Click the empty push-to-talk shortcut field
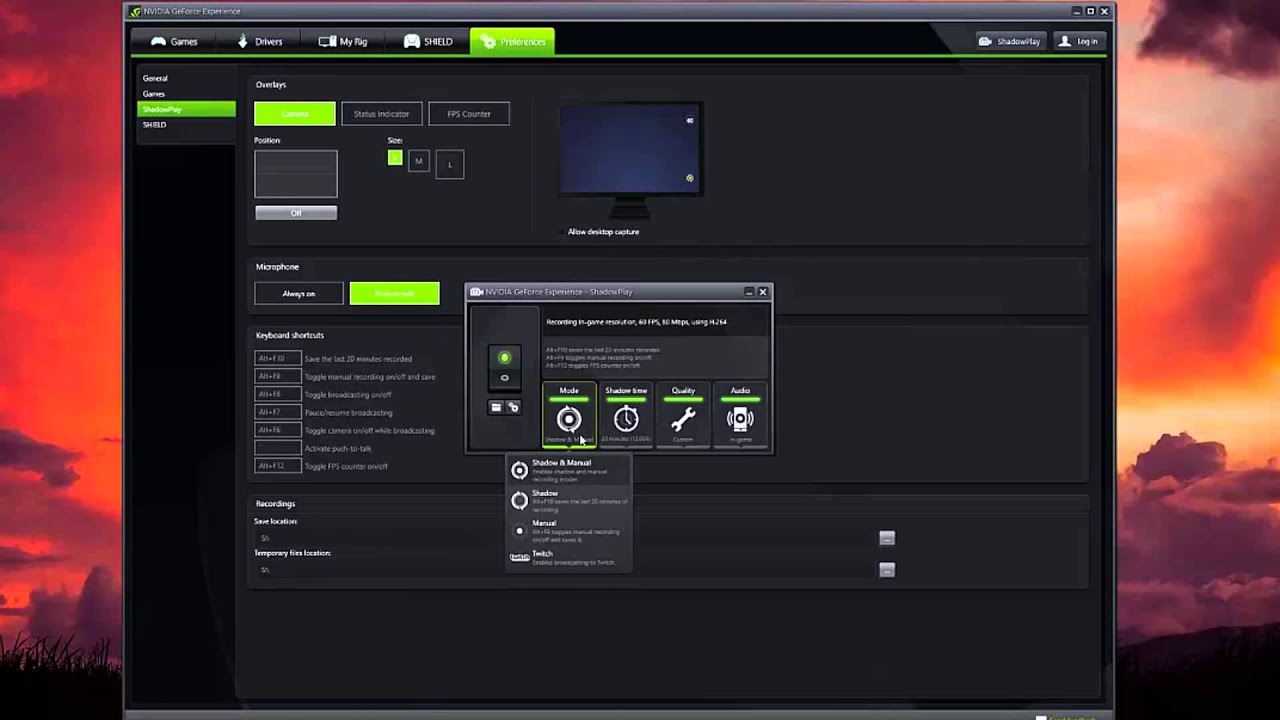Viewport: 1280px width, 720px height. (277, 448)
